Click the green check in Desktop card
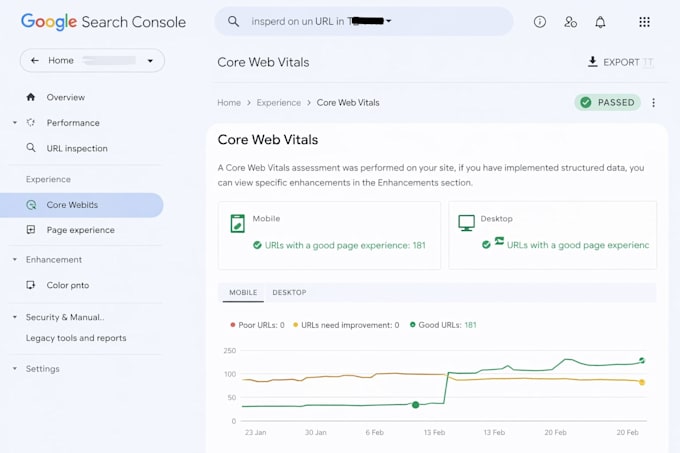This screenshot has width=680, height=453. pyautogui.click(x=486, y=245)
